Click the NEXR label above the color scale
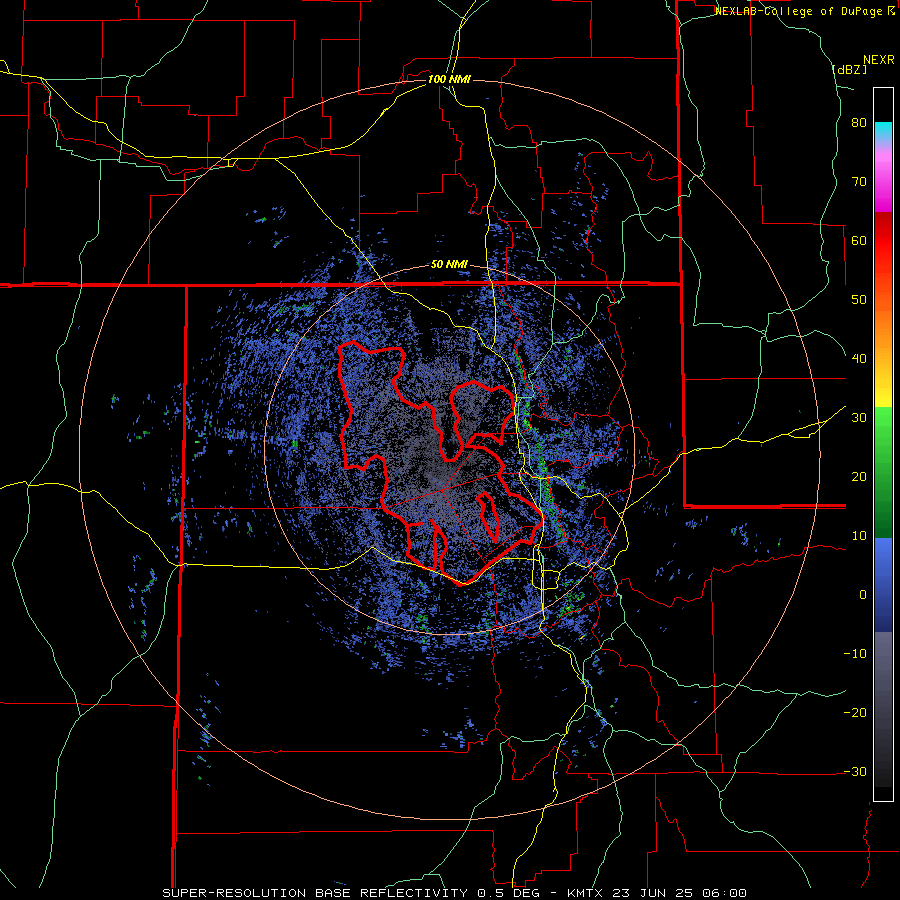This screenshot has width=900, height=900. (x=878, y=60)
